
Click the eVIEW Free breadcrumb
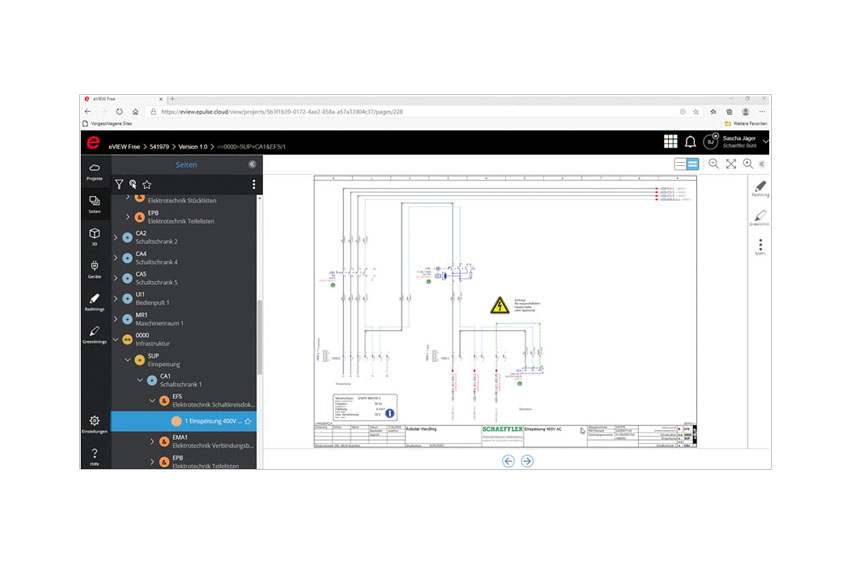[124, 147]
